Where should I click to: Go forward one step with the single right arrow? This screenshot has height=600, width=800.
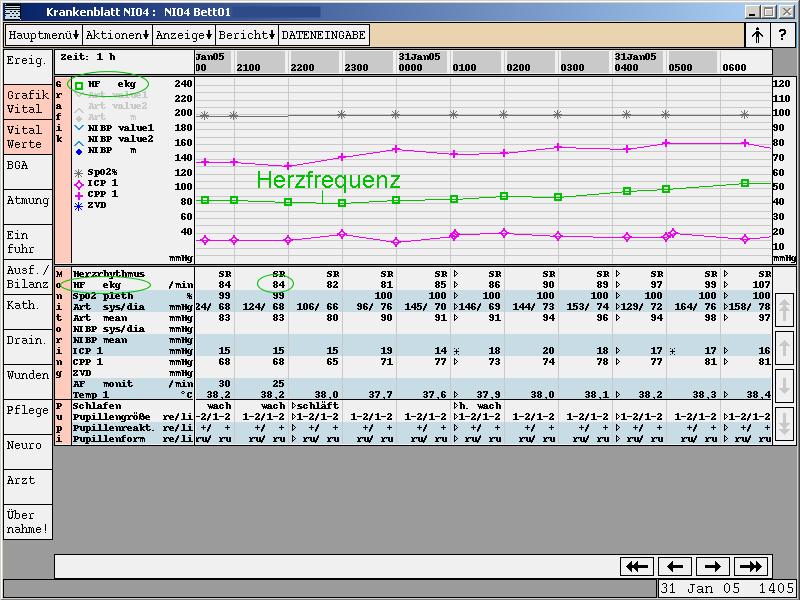[713, 566]
